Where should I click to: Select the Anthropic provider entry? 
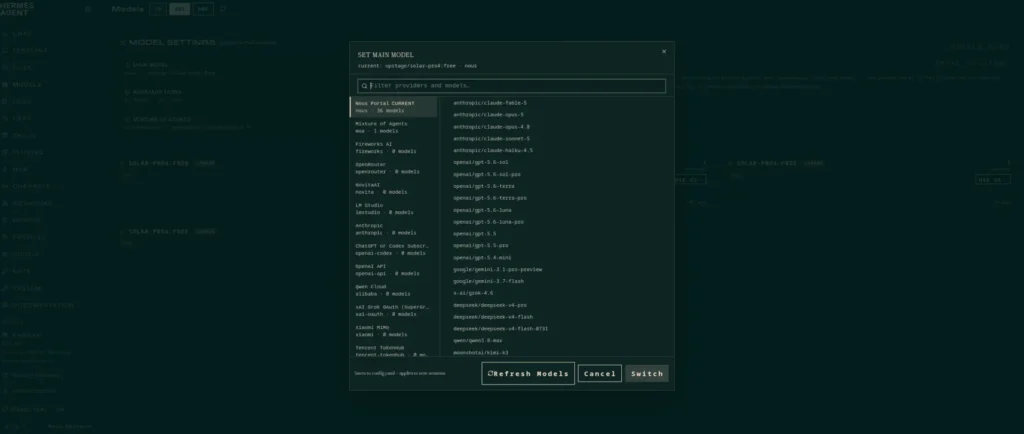click(393, 229)
